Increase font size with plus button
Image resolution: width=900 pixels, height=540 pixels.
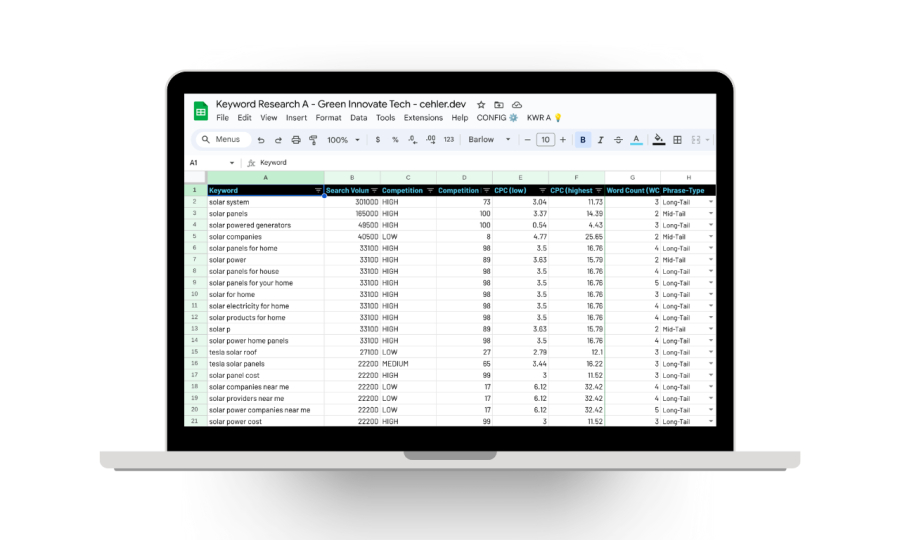563,140
